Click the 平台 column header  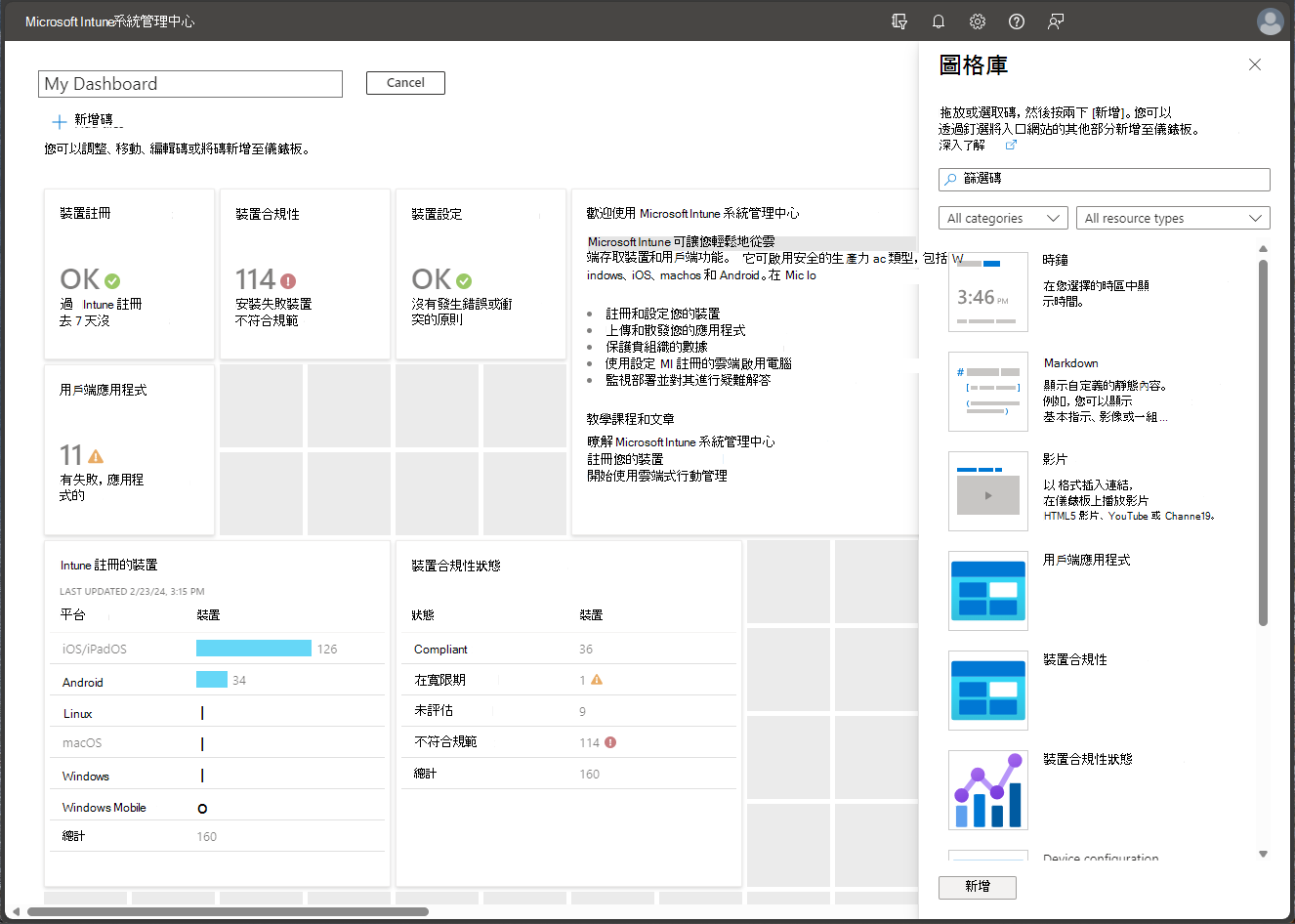pos(72,615)
